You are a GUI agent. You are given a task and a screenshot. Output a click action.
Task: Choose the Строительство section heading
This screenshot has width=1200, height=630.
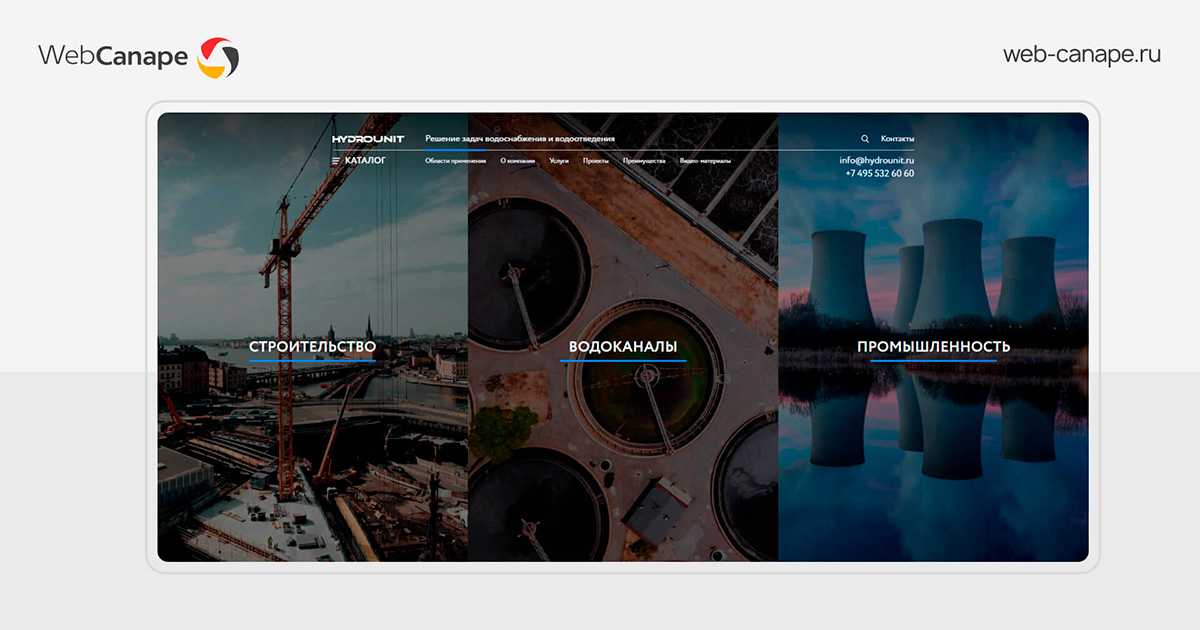(312, 347)
